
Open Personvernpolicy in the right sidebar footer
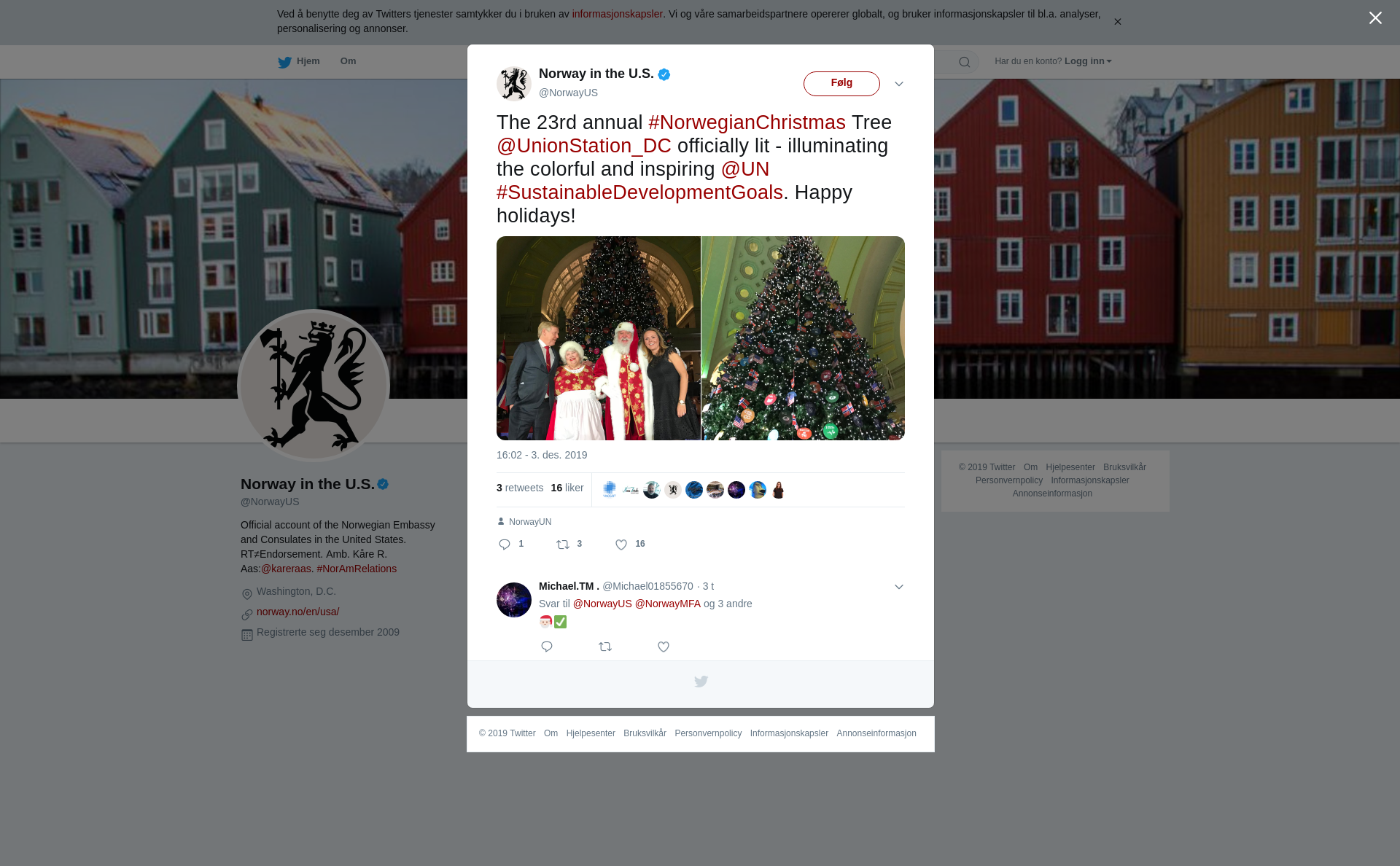[1008, 480]
